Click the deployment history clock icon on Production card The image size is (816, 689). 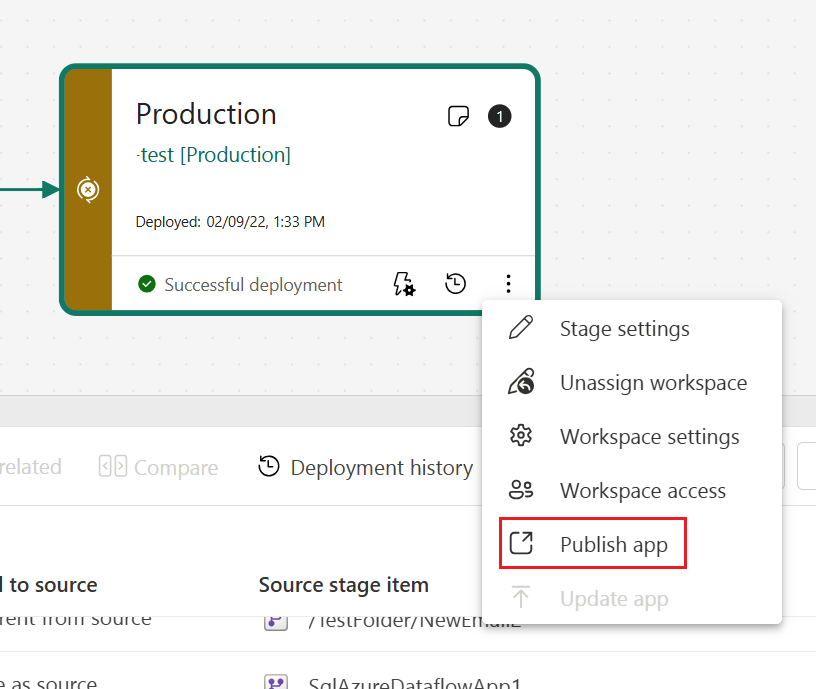(x=455, y=285)
